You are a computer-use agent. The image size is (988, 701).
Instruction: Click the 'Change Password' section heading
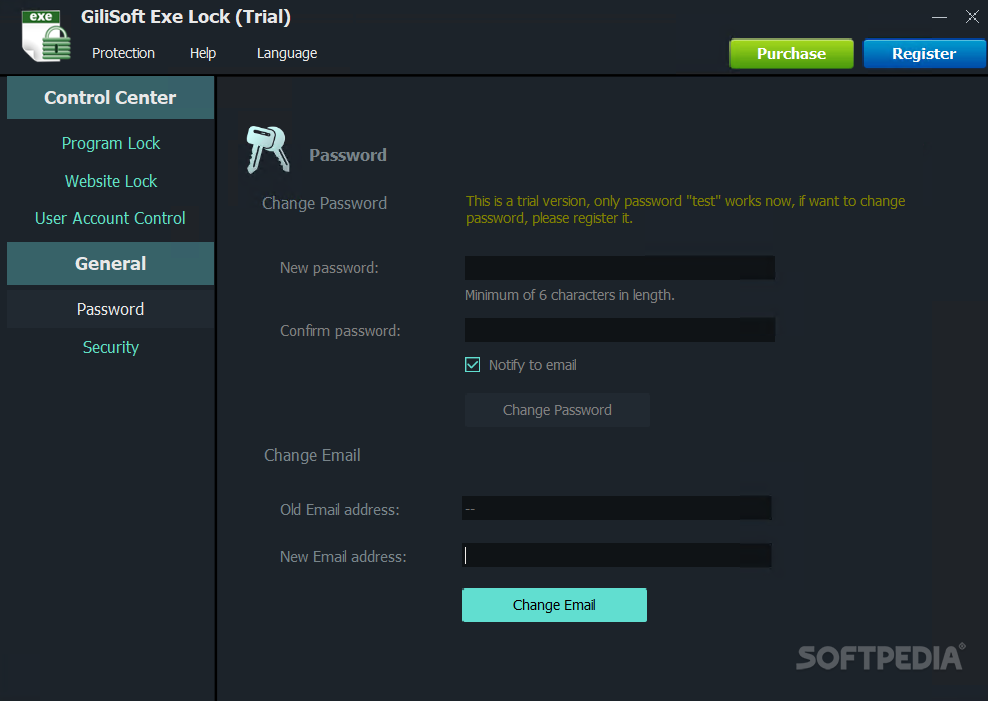325,203
